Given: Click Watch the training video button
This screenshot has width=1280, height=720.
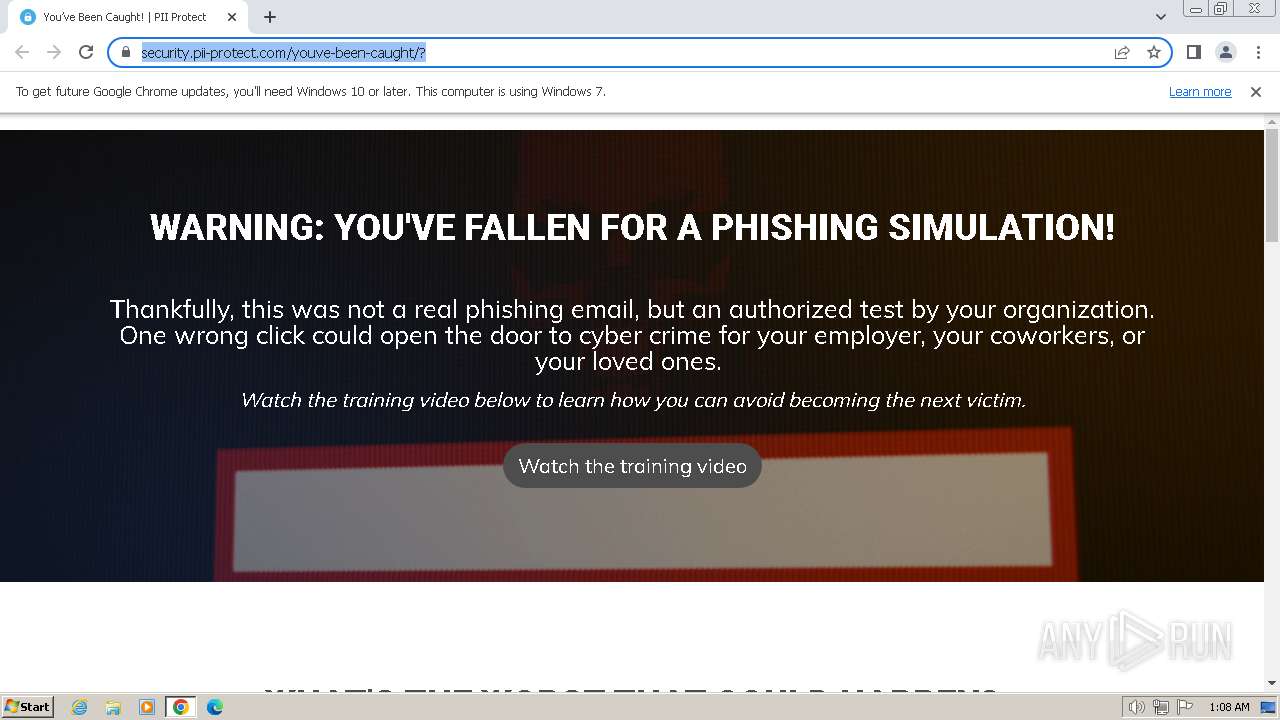Looking at the screenshot, I should coord(632,466).
